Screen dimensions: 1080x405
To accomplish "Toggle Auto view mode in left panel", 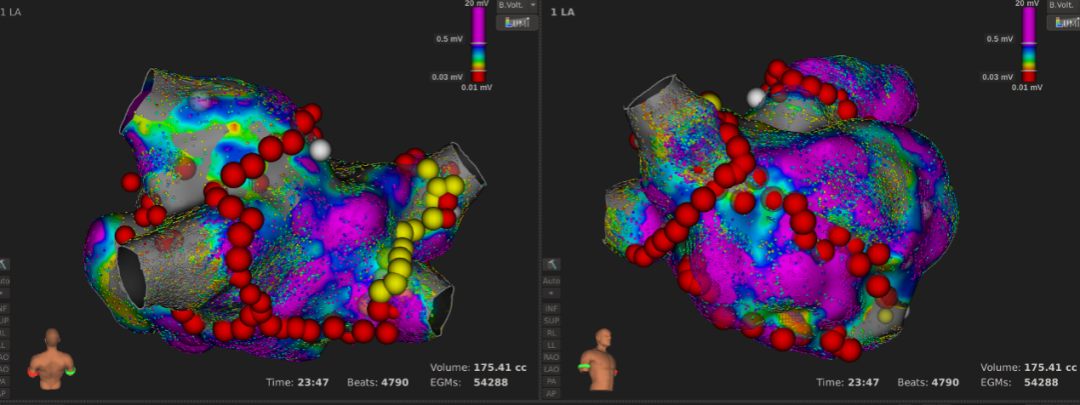I will (6, 281).
